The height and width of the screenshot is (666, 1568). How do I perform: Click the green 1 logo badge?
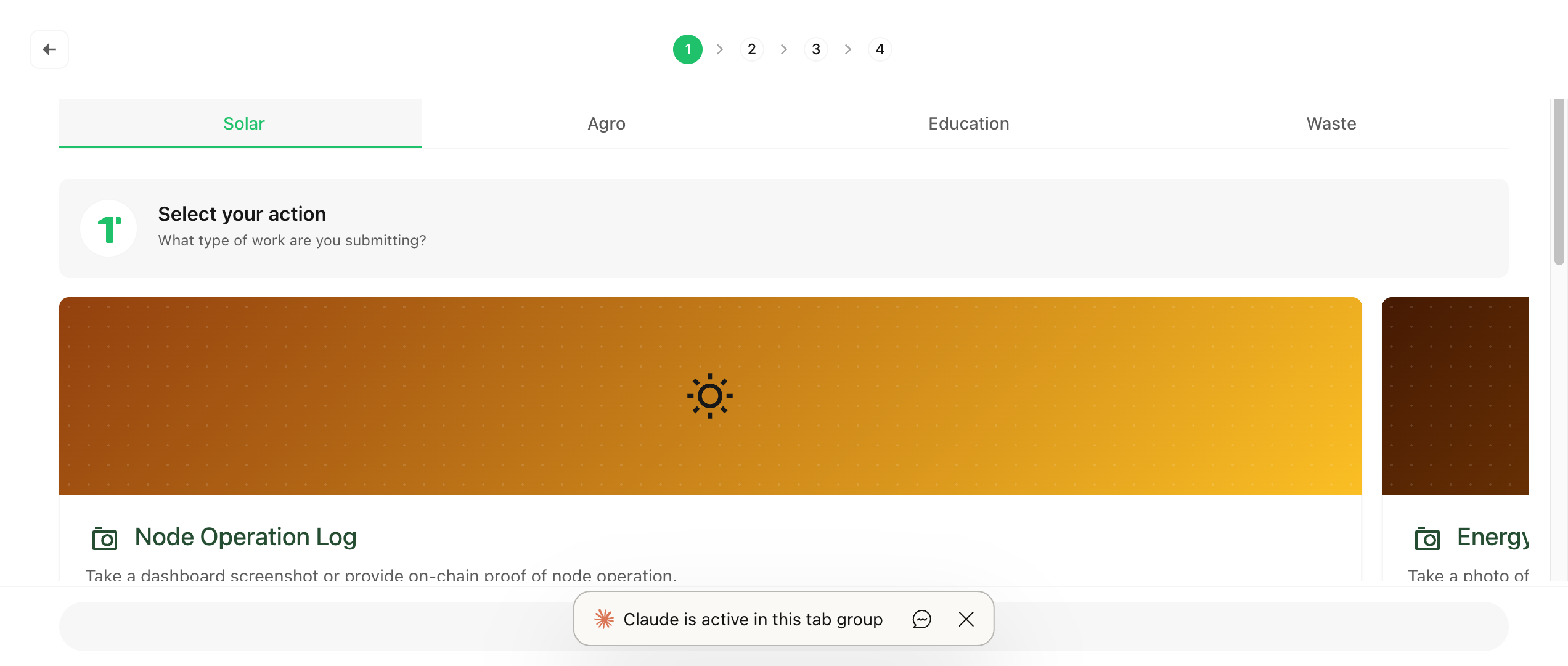point(108,228)
